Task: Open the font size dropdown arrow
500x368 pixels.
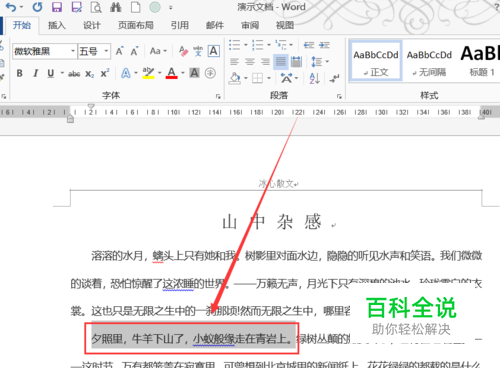Action: coord(106,51)
